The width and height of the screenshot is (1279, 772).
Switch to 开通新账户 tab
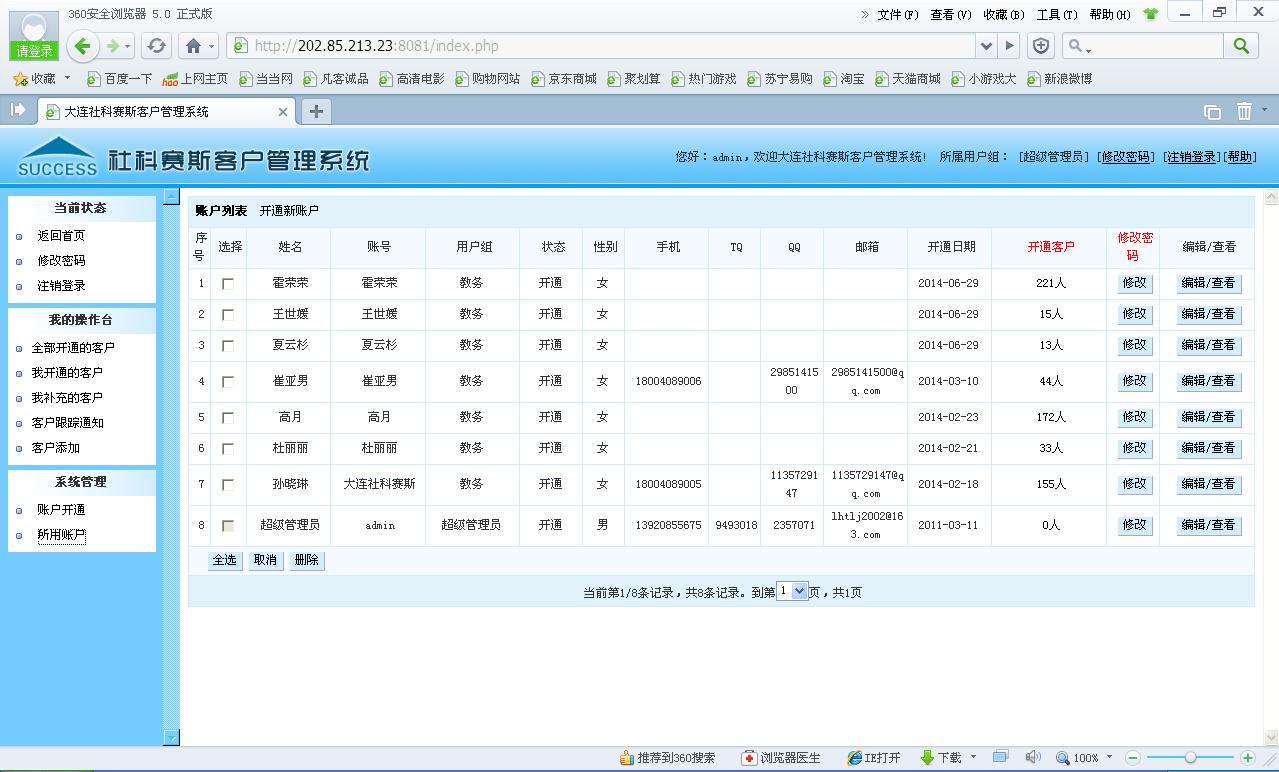click(x=289, y=211)
